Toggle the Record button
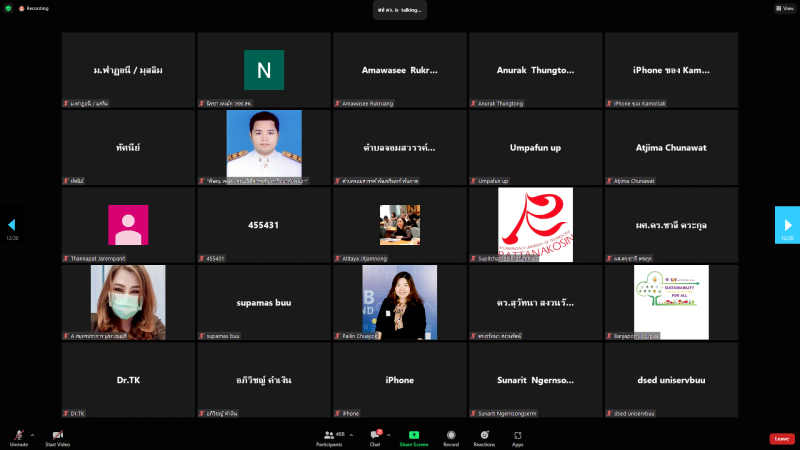Viewport: 800px width, 450px height. click(x=451, y=437)
